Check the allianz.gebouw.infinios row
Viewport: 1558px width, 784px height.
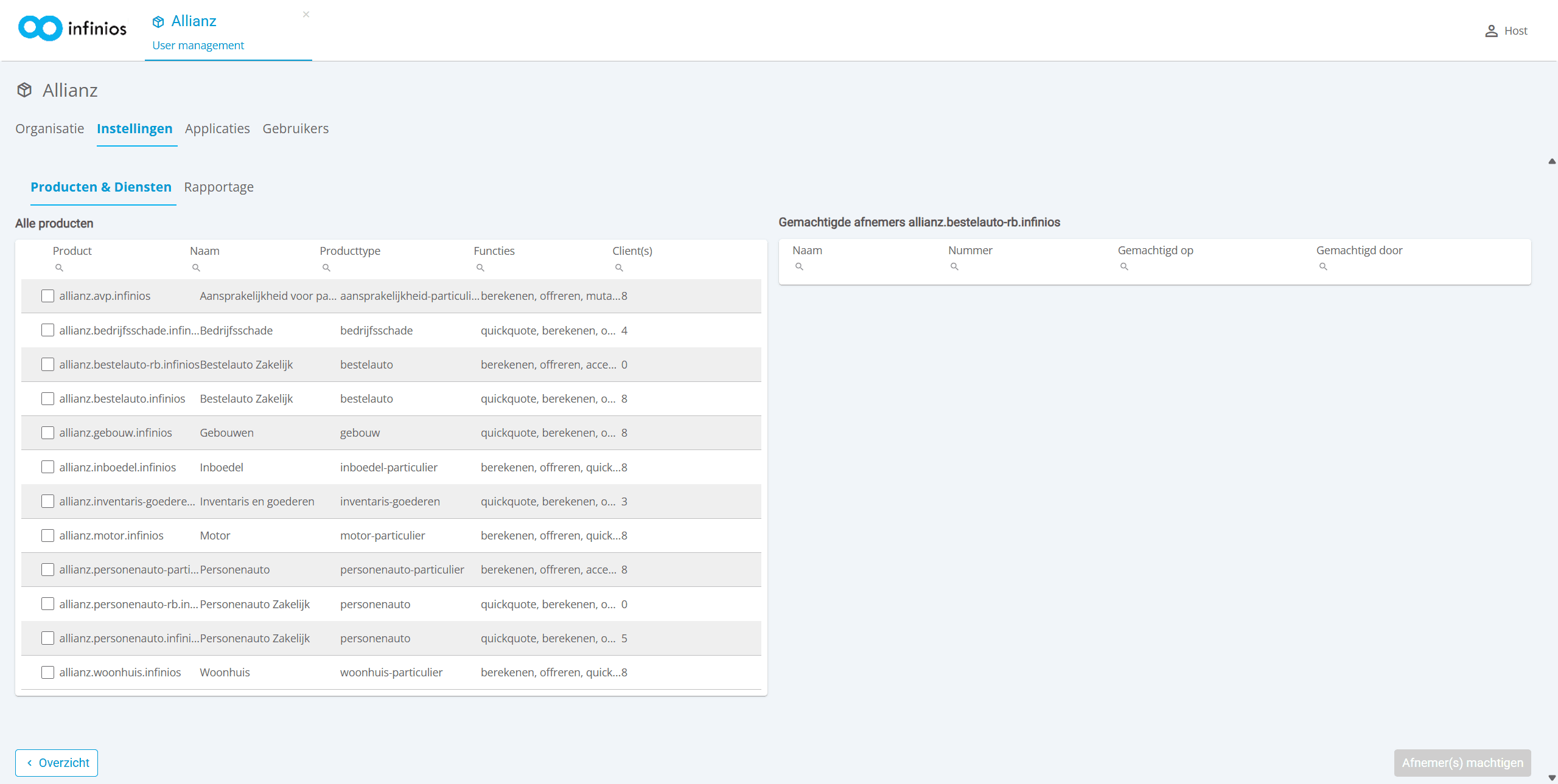click(x=47, y=432)
